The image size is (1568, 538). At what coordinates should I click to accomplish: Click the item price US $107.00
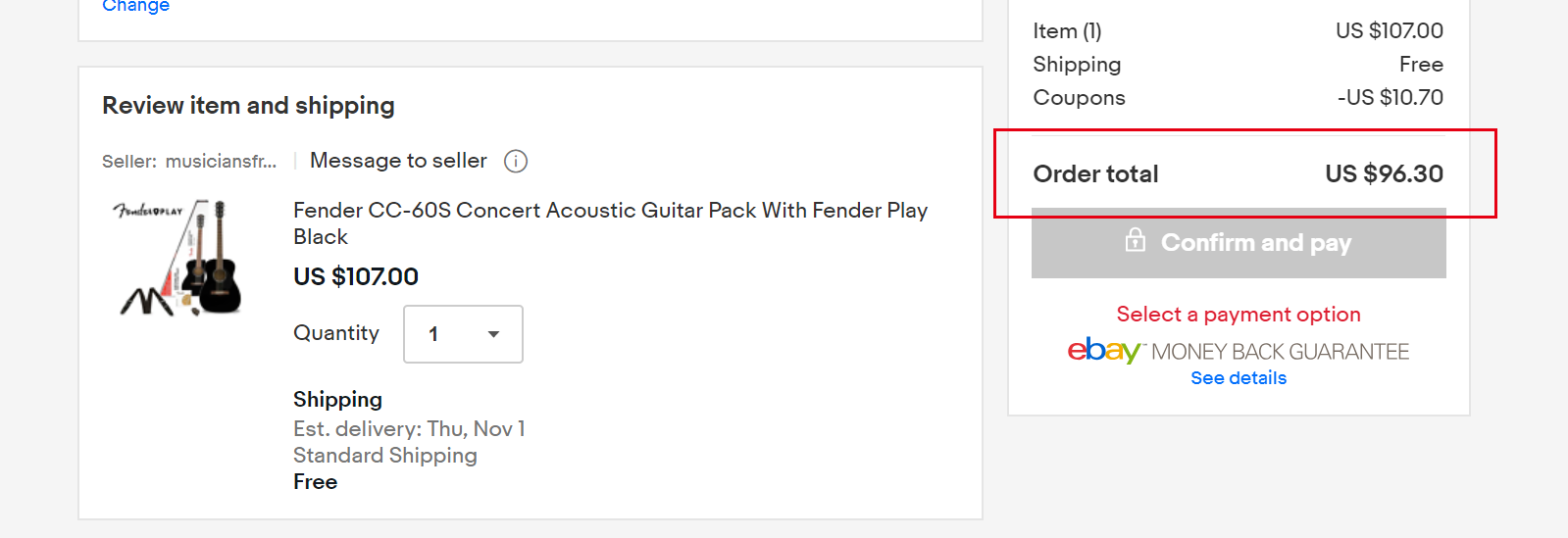point(356,277)
